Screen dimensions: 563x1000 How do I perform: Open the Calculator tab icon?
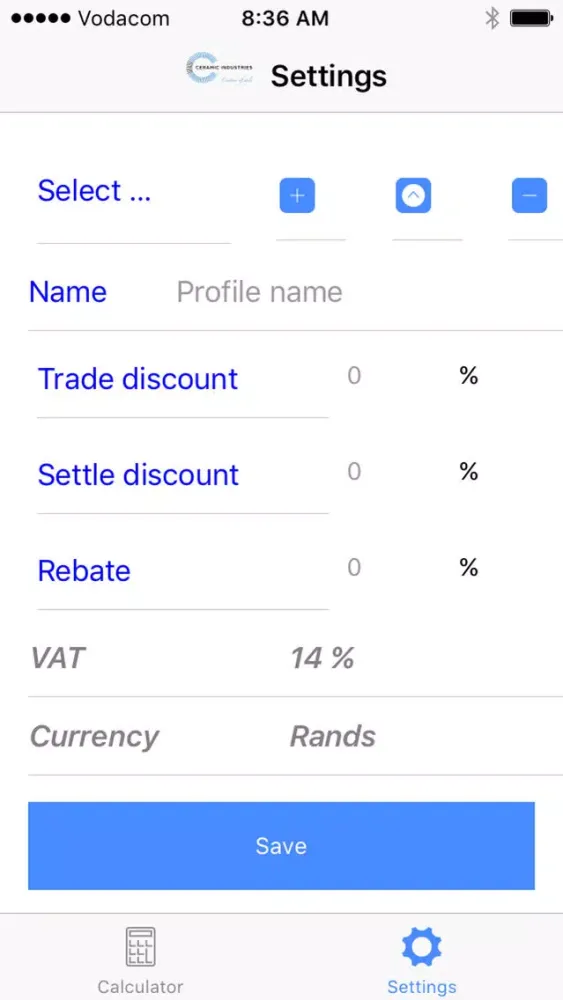140,947
